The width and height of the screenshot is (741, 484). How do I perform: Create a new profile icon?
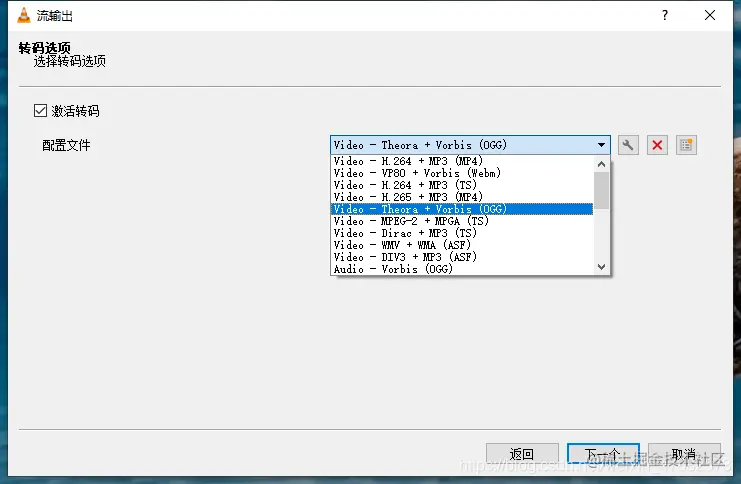coord(686,145)
